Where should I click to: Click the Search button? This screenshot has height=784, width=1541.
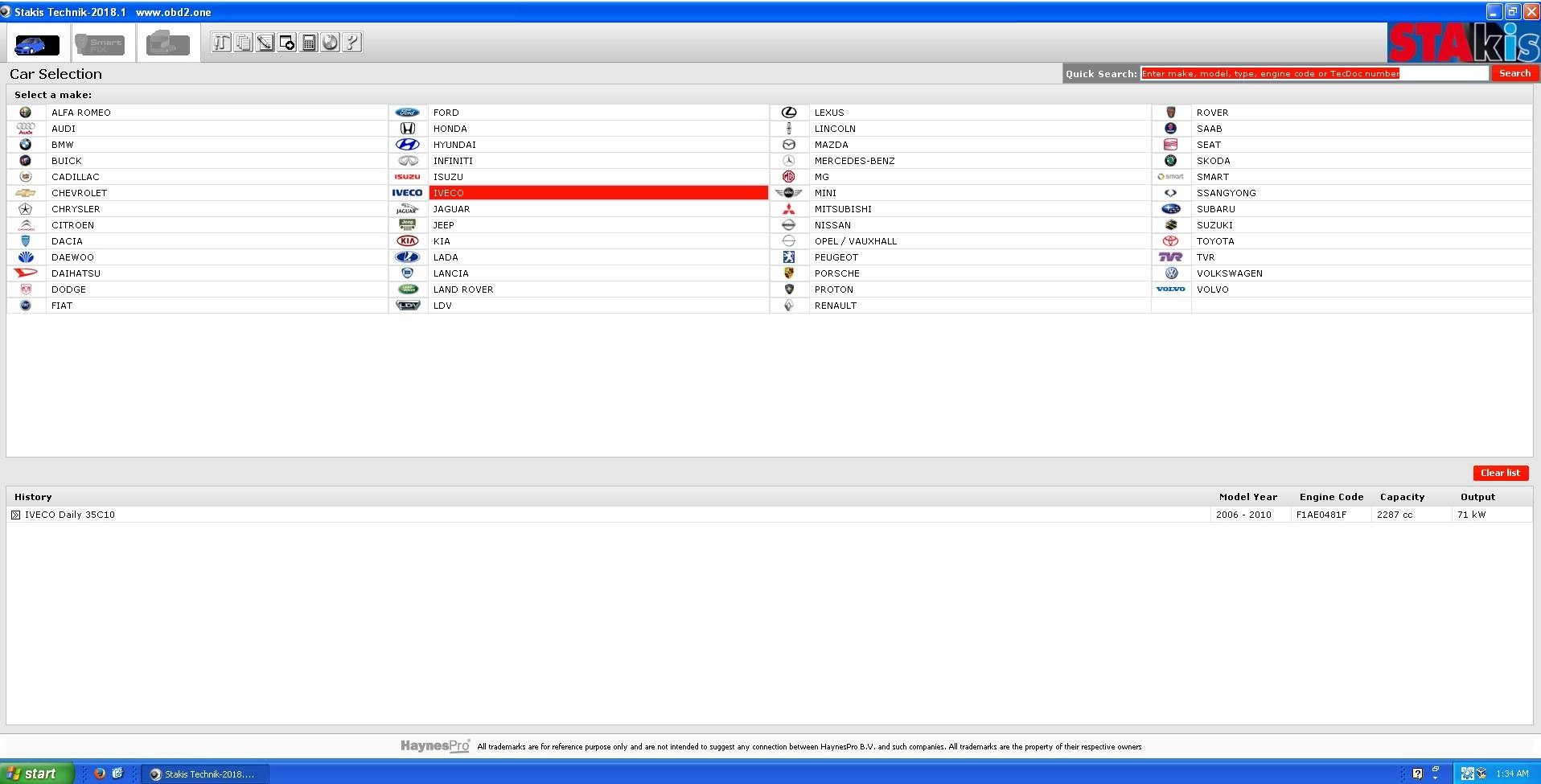[x=1514, y=73]
